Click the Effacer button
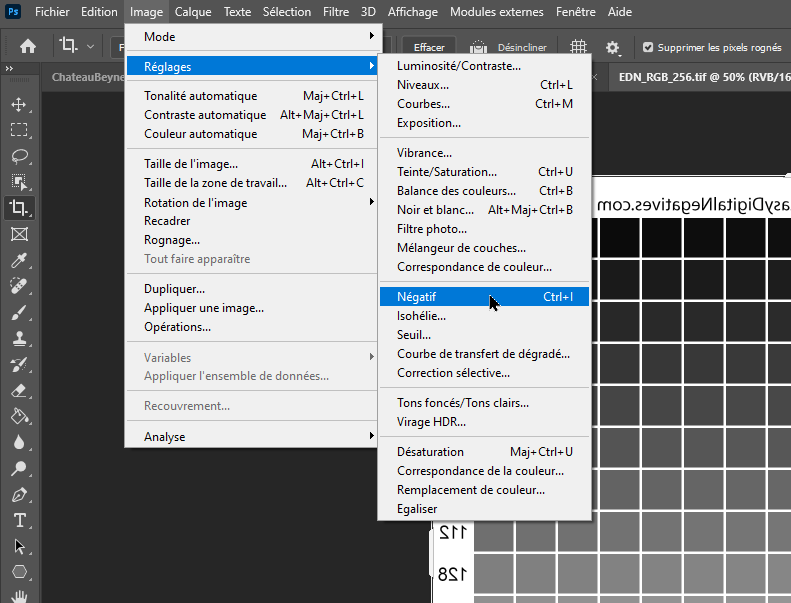 [x=429, y=47]
